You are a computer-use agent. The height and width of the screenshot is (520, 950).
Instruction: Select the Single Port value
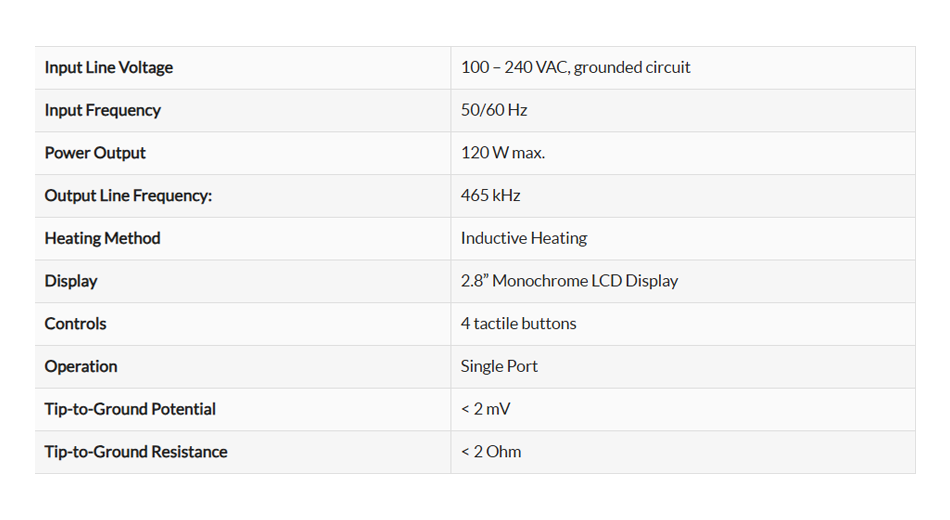pos(499,366)
